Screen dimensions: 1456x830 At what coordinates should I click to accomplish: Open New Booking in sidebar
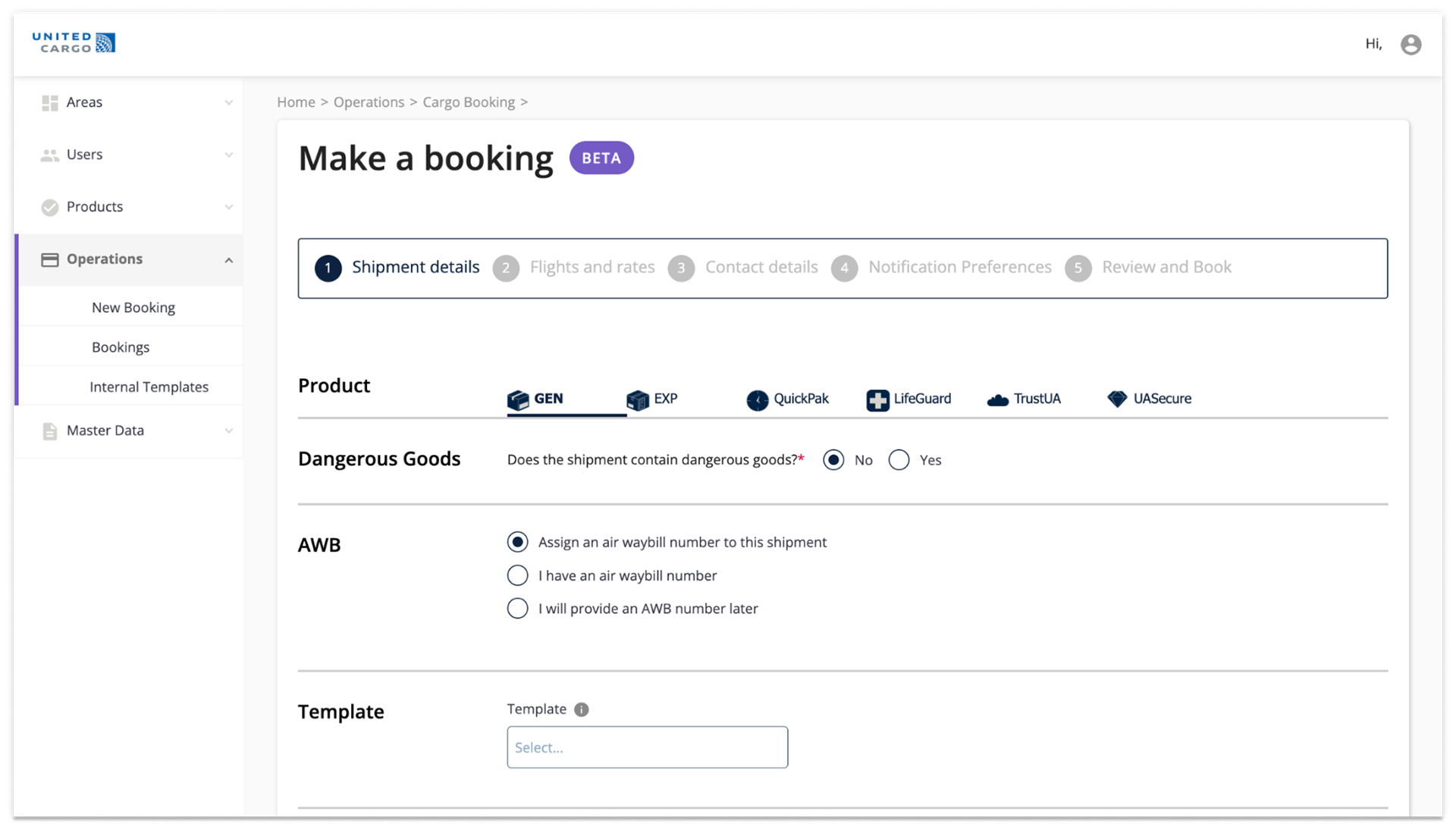[x=133, y=308]
